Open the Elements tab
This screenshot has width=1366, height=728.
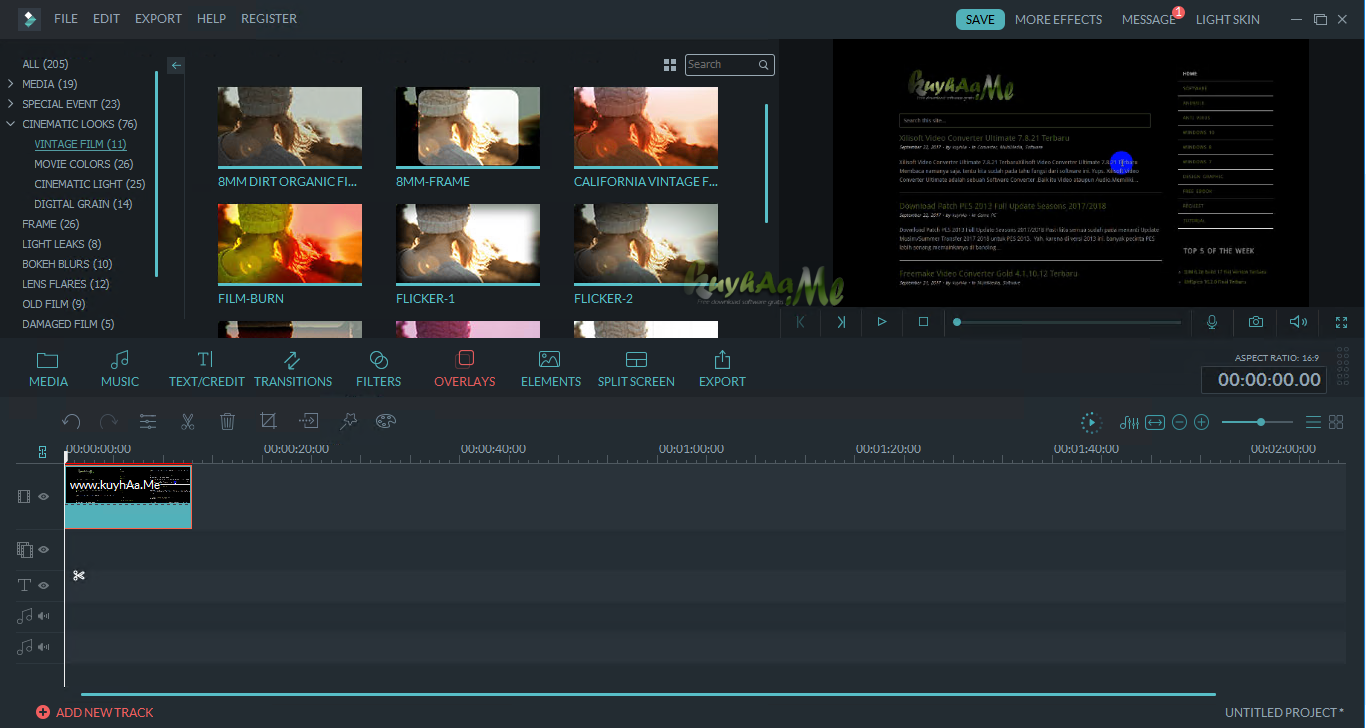click(550, 369)
